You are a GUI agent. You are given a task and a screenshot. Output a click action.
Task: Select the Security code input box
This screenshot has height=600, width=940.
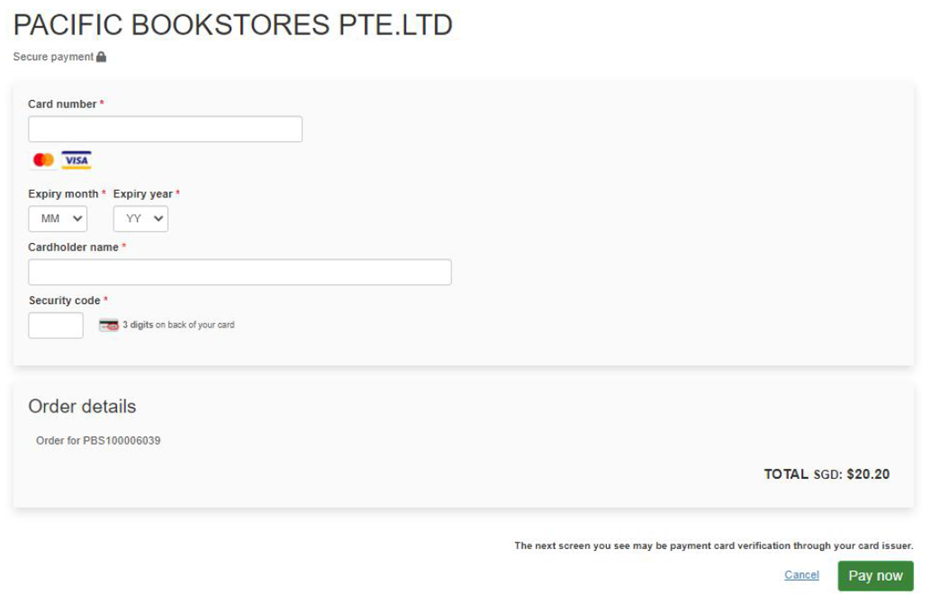point(56,325)
